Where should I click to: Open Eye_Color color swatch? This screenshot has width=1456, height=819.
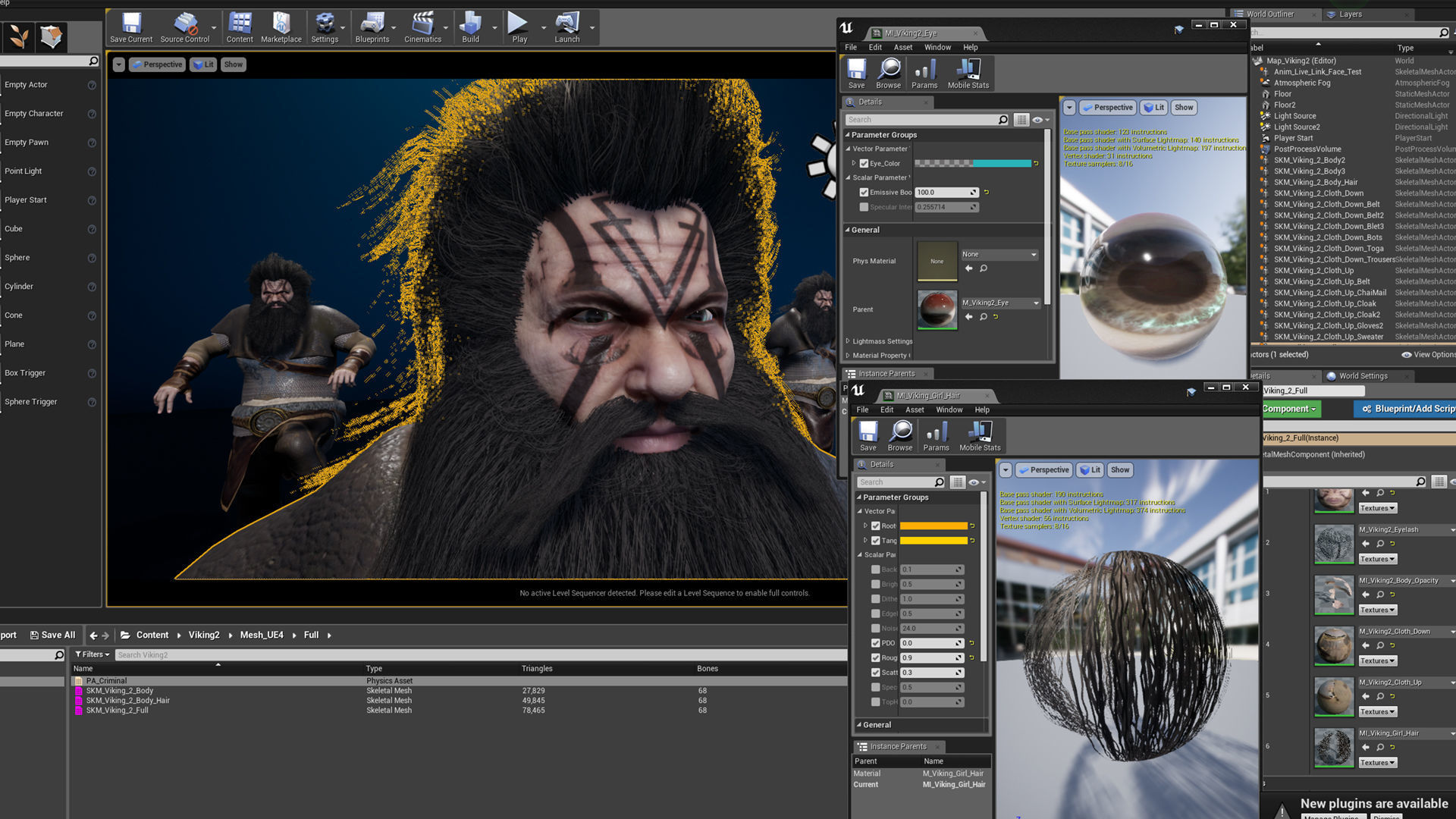coord(973,164)
